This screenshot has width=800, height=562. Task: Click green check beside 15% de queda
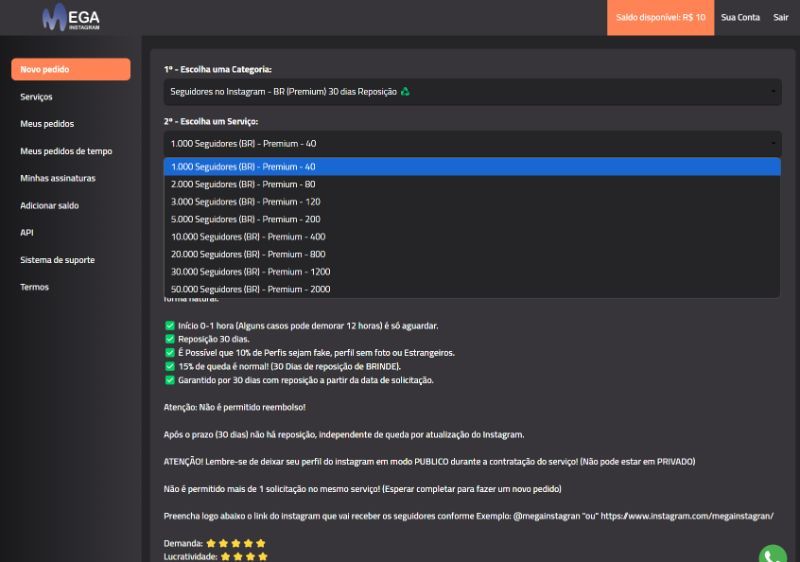[169, 366]
